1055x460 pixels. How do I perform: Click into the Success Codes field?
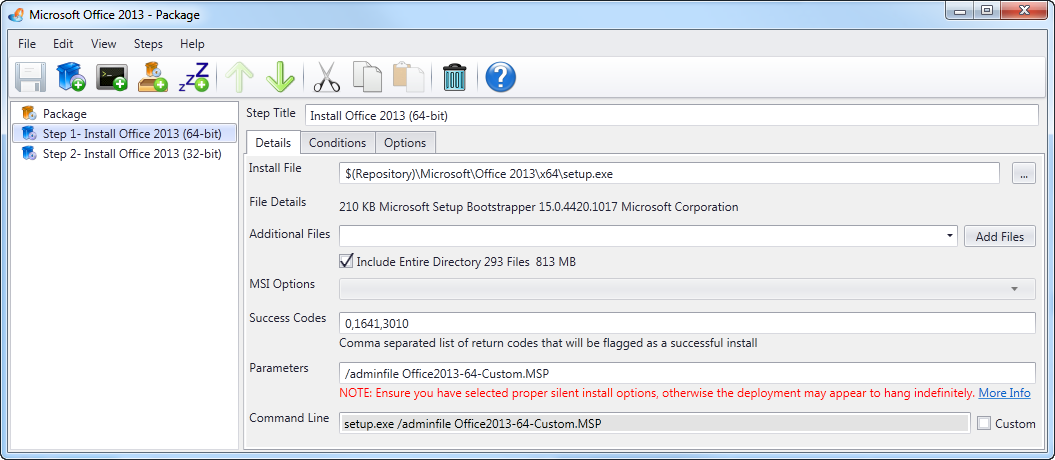pos(688,324)
